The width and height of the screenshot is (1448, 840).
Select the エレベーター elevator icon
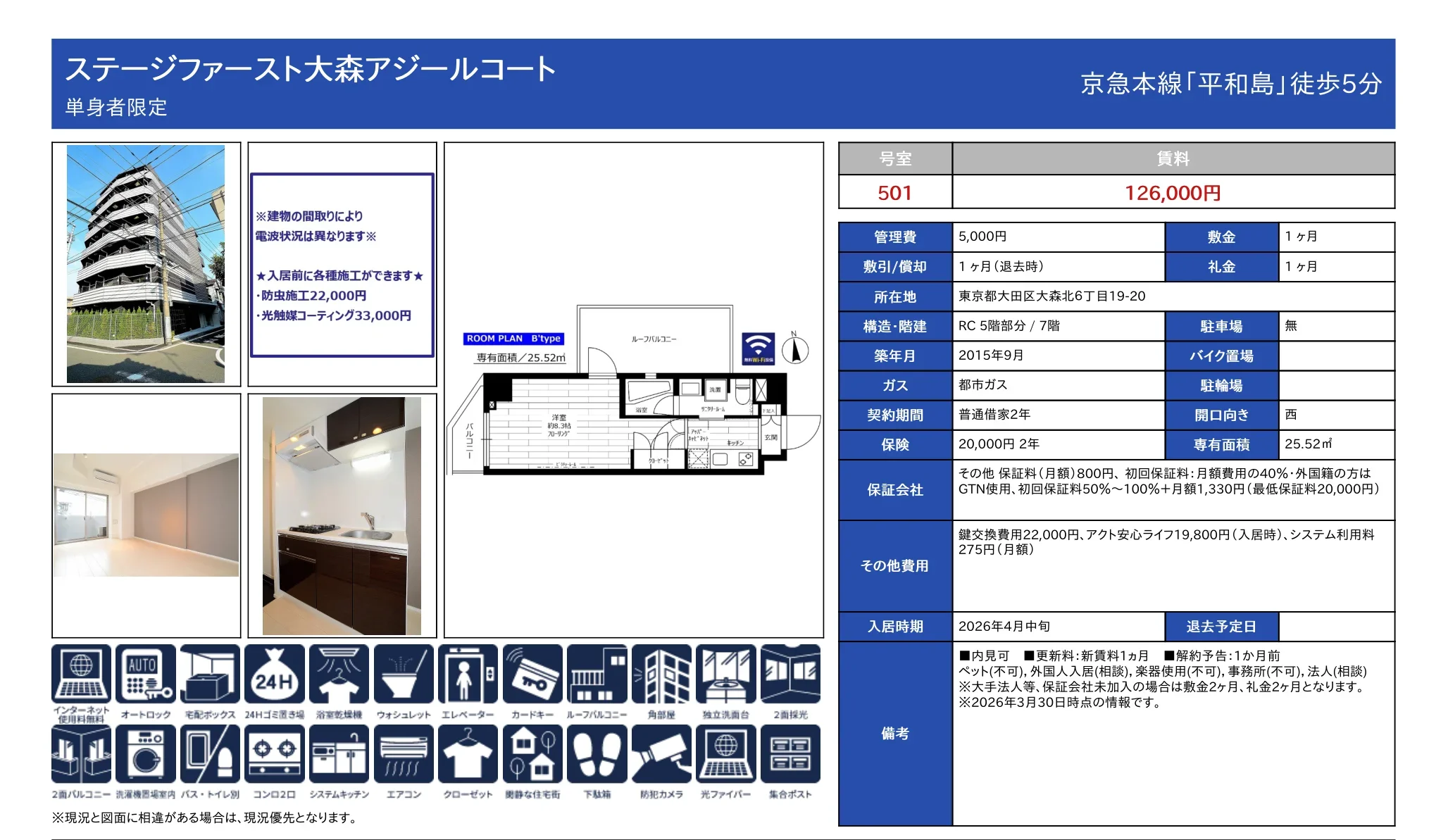467,679
